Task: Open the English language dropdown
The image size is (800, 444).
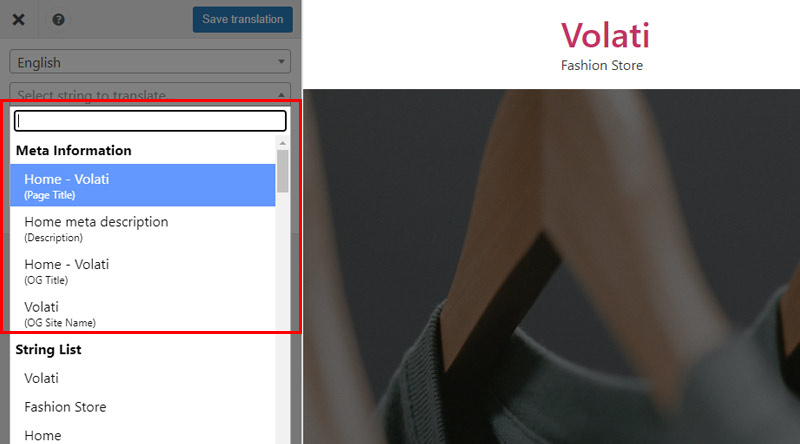Action: coord(150,62)
